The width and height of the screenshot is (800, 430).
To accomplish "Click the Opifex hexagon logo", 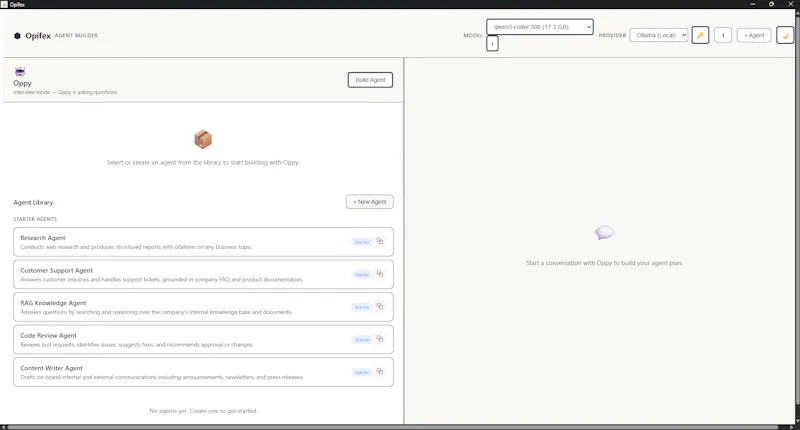I will [17, 36].
